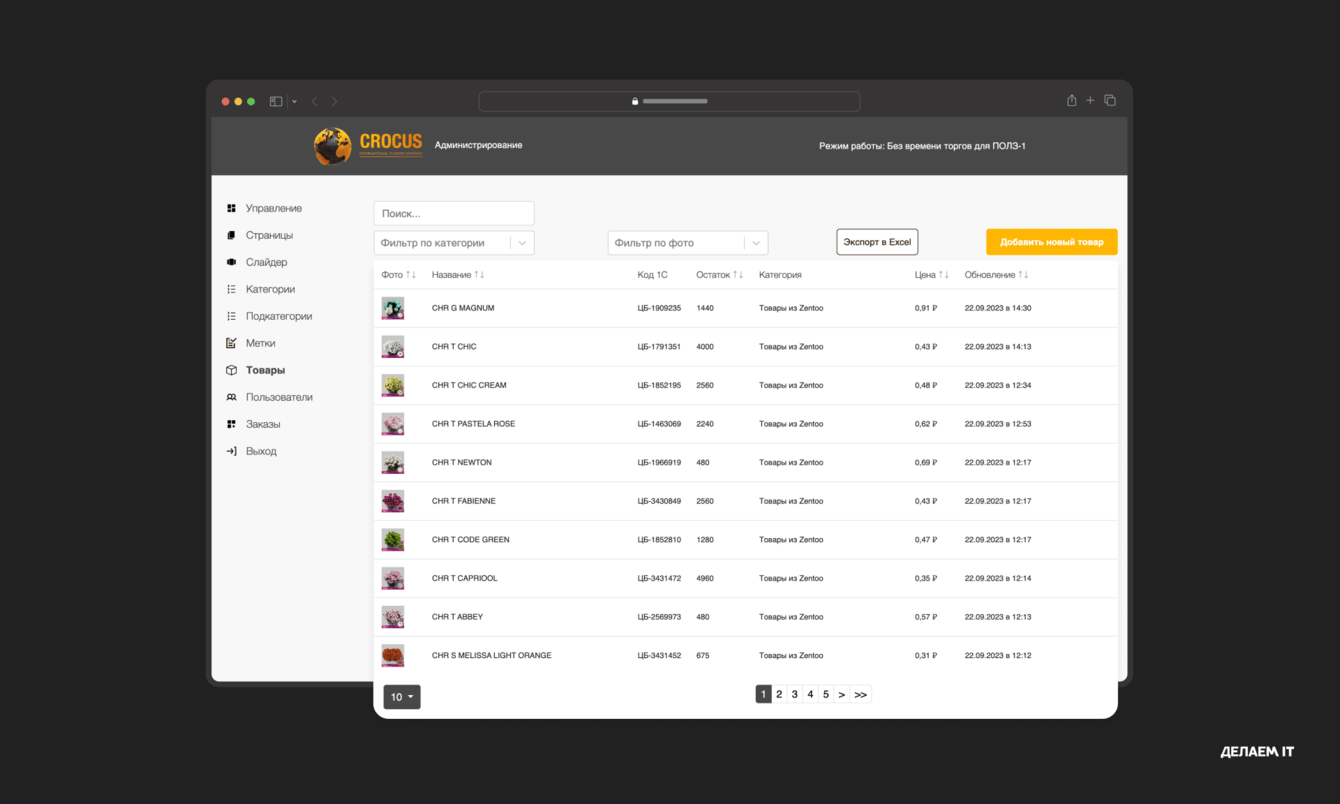
Task: Jump to last page >> button
Action: [861, 694]
